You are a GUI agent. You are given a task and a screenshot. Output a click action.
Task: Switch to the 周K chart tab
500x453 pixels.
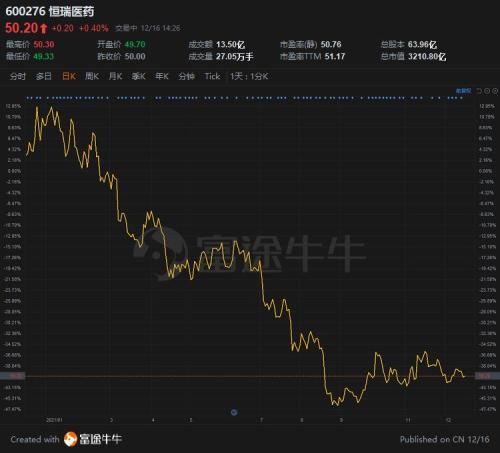click(92, 76)
